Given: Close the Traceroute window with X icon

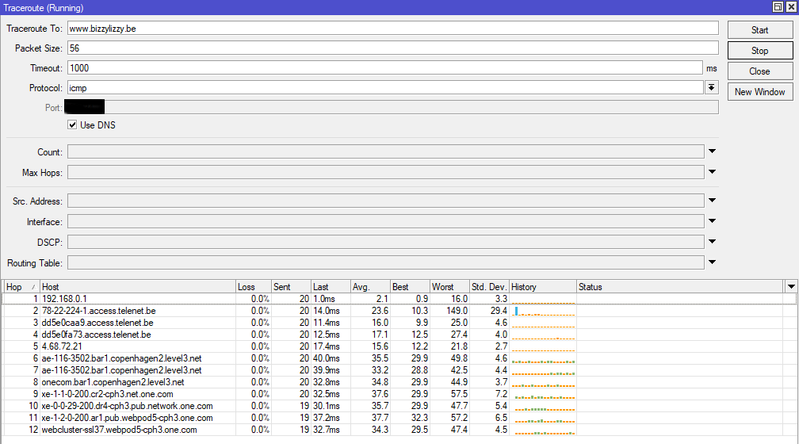Looking at the screenshot, I should coord(791,7).
